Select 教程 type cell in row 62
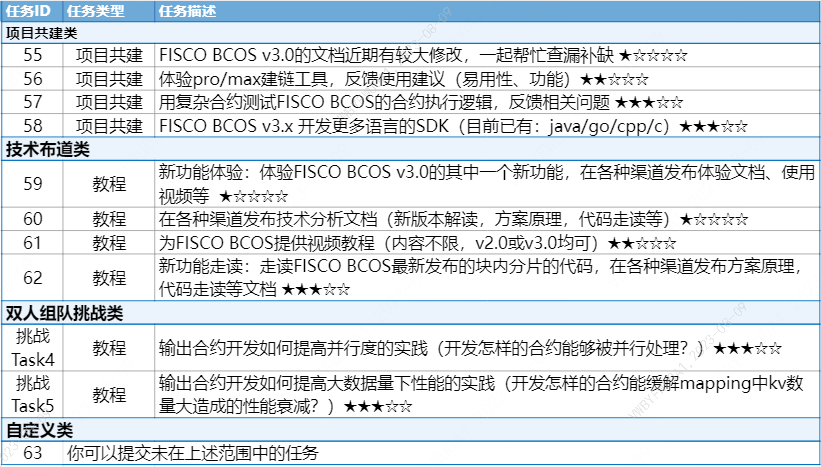 (109, 277)
